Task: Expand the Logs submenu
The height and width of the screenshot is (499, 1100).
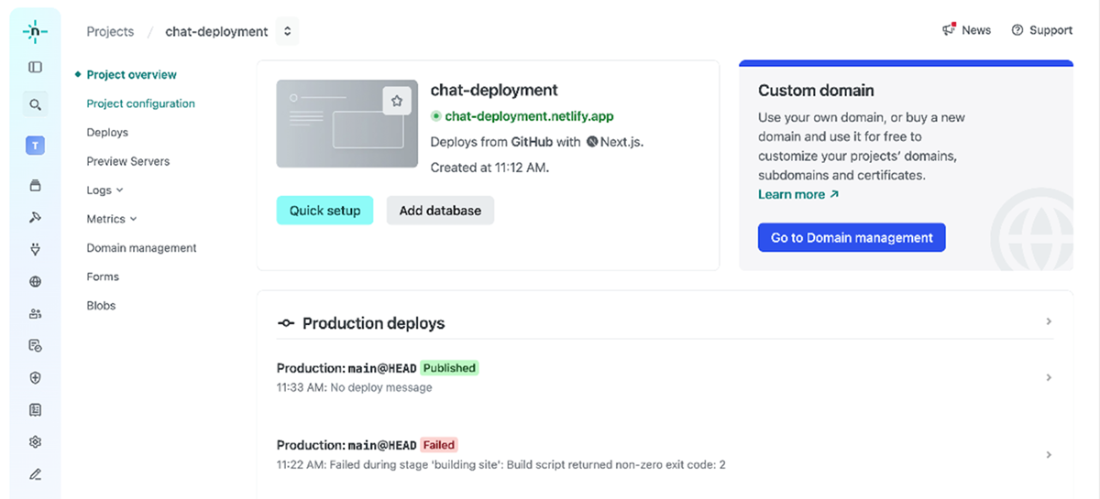Action: (105, 190)
